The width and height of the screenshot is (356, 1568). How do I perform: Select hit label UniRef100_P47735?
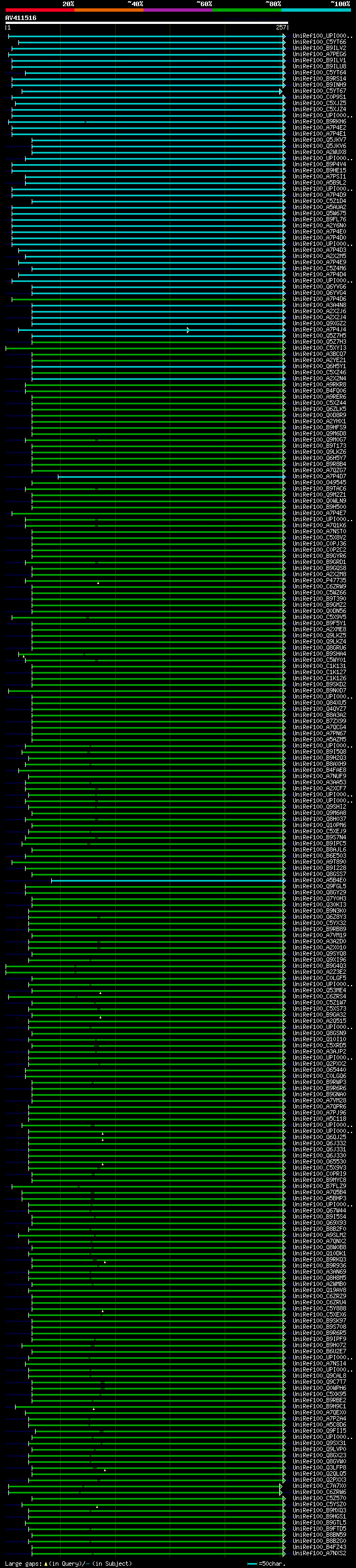319,581
